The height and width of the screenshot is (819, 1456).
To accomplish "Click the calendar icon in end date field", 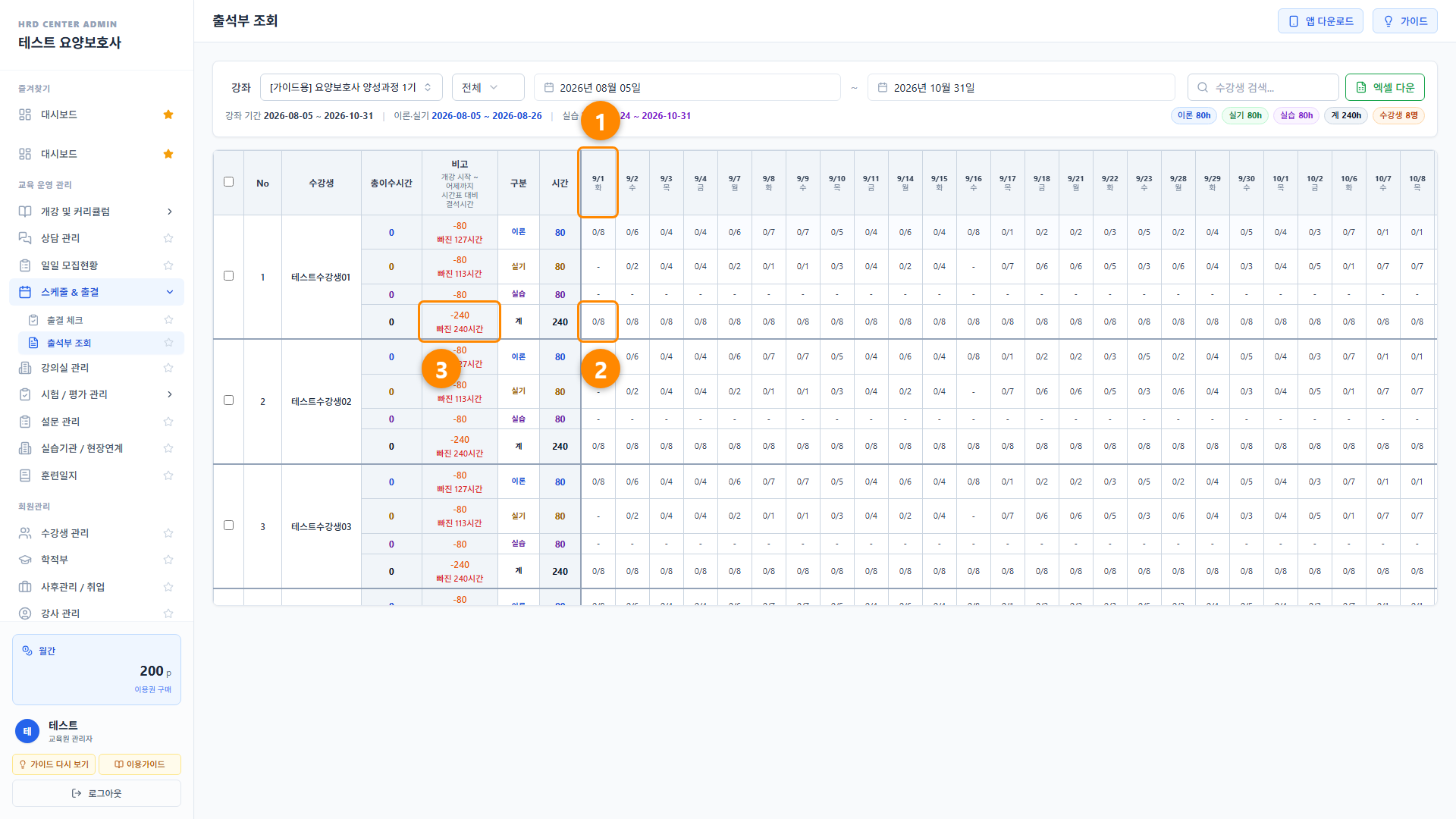I will (x=883, y=87).
